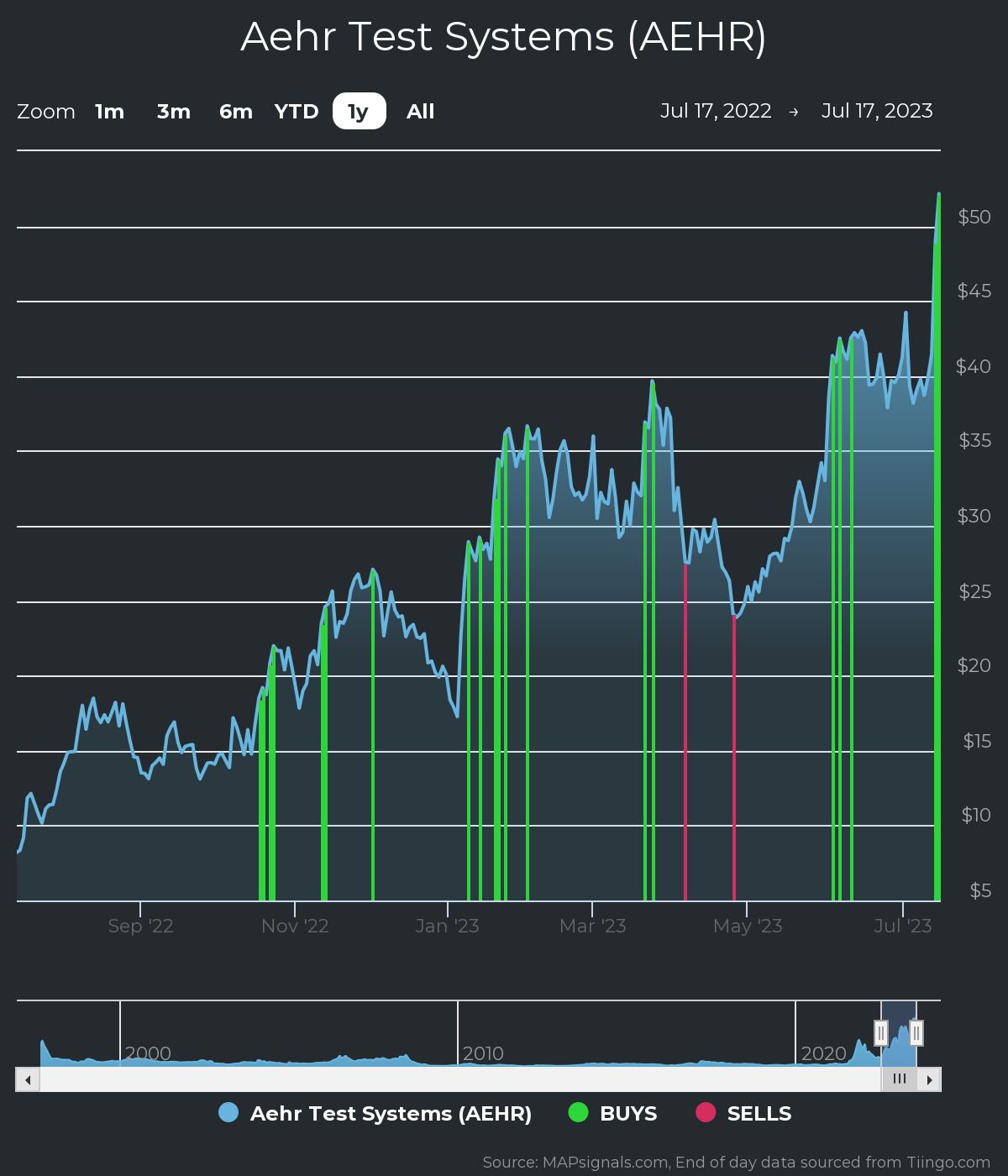1008x1176 pixels.
Task: Click the Zoom label text
Action: pyautogui.click(x=46, y=112)
